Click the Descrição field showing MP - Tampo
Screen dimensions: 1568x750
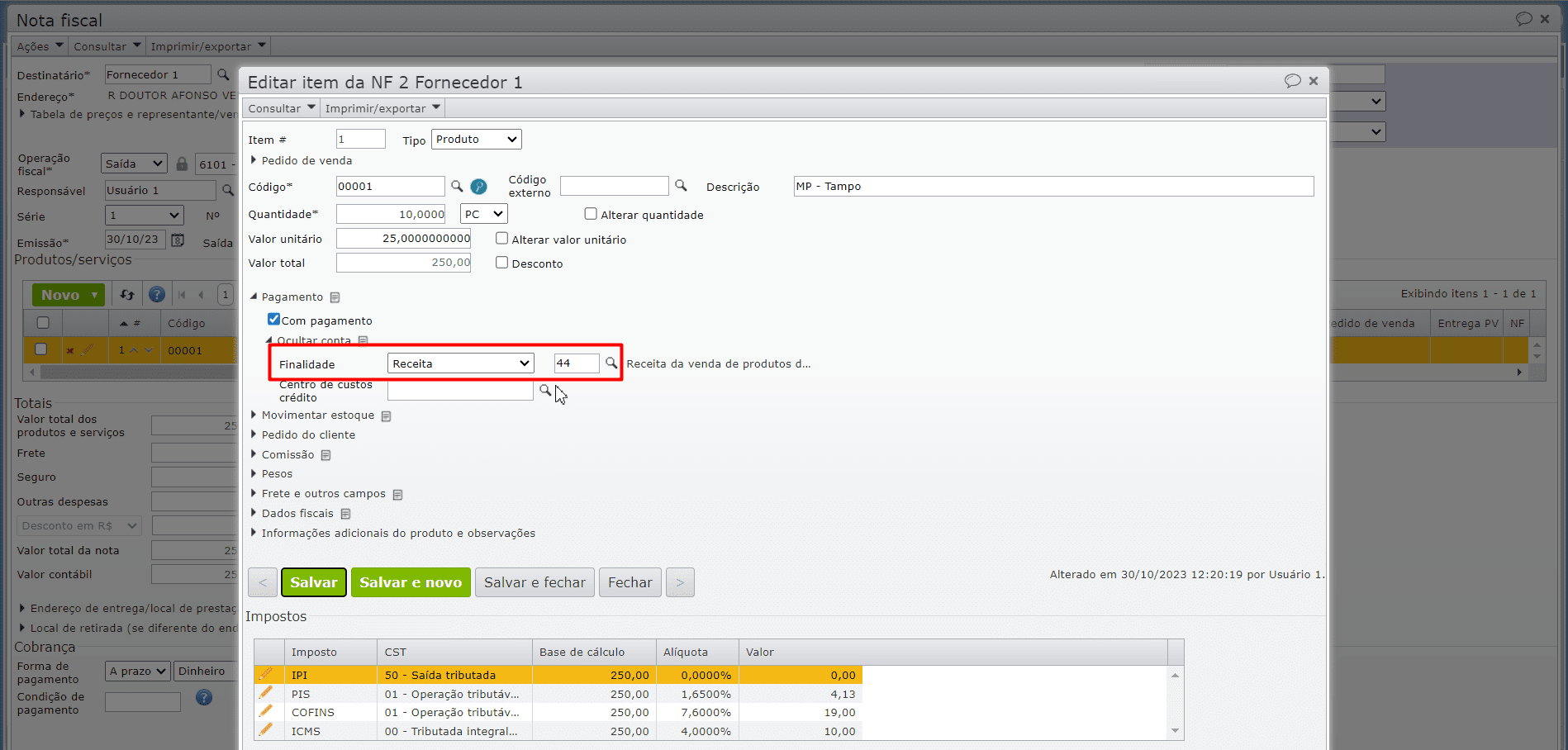[1053, 187]
